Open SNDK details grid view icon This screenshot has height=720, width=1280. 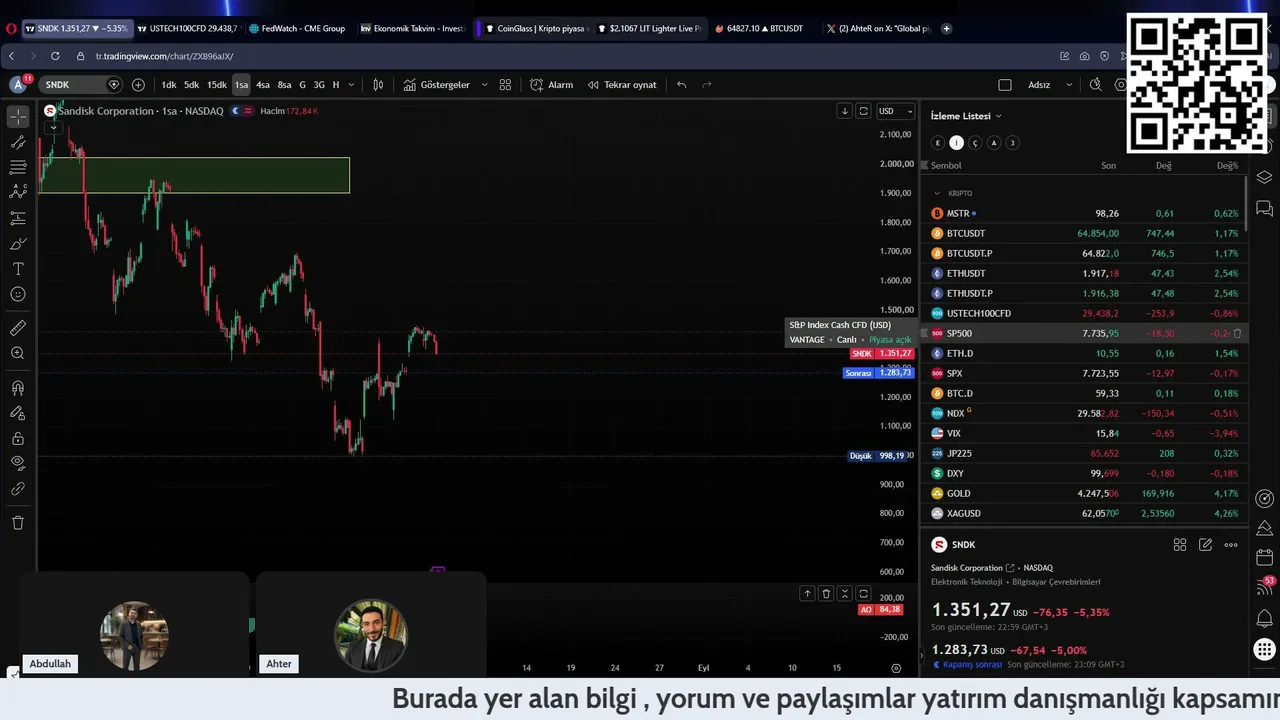(1180, 545)
